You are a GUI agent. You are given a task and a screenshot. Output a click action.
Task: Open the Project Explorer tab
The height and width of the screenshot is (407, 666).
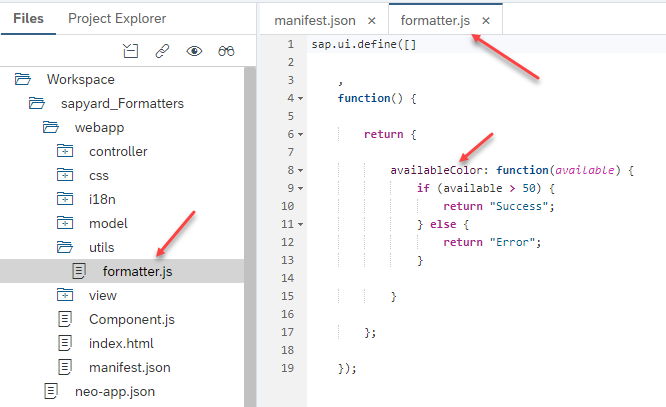117,19
